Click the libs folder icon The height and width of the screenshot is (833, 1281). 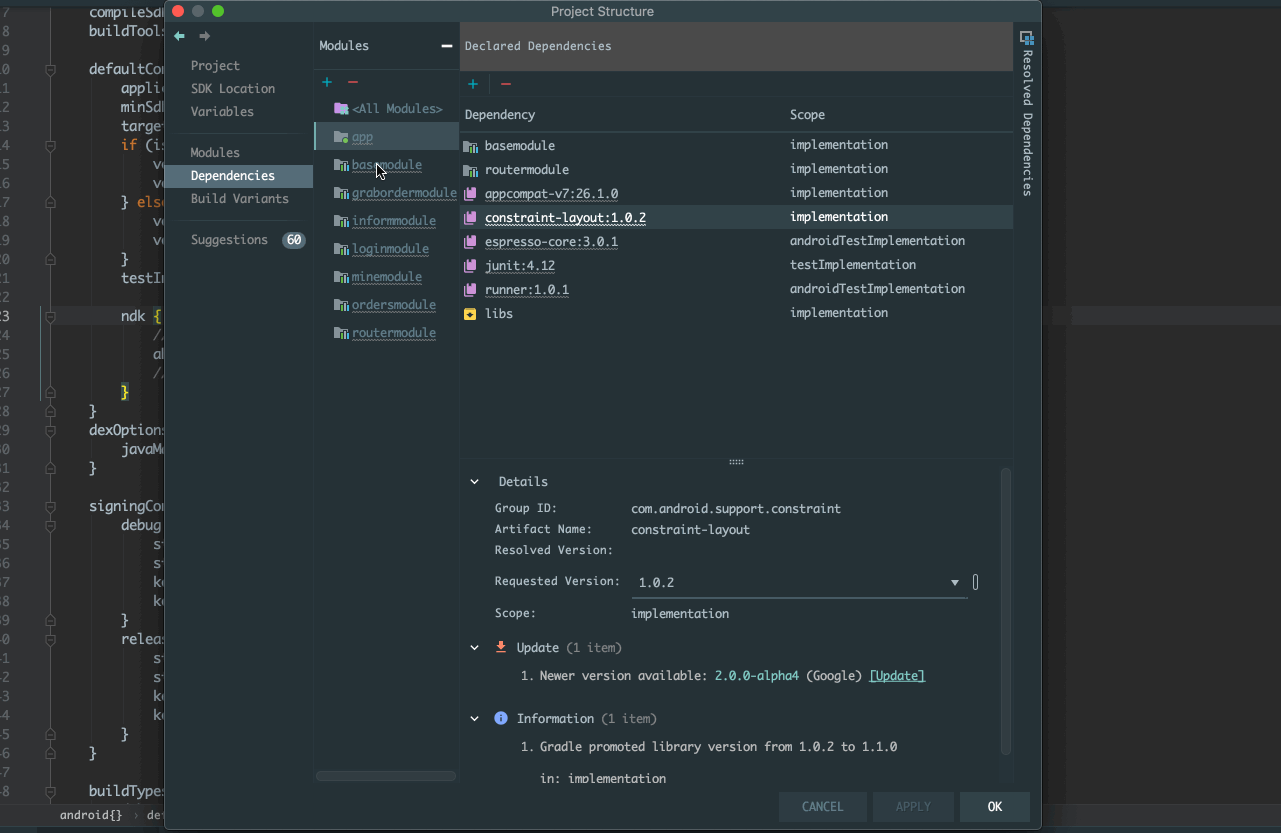pos(470,313)
